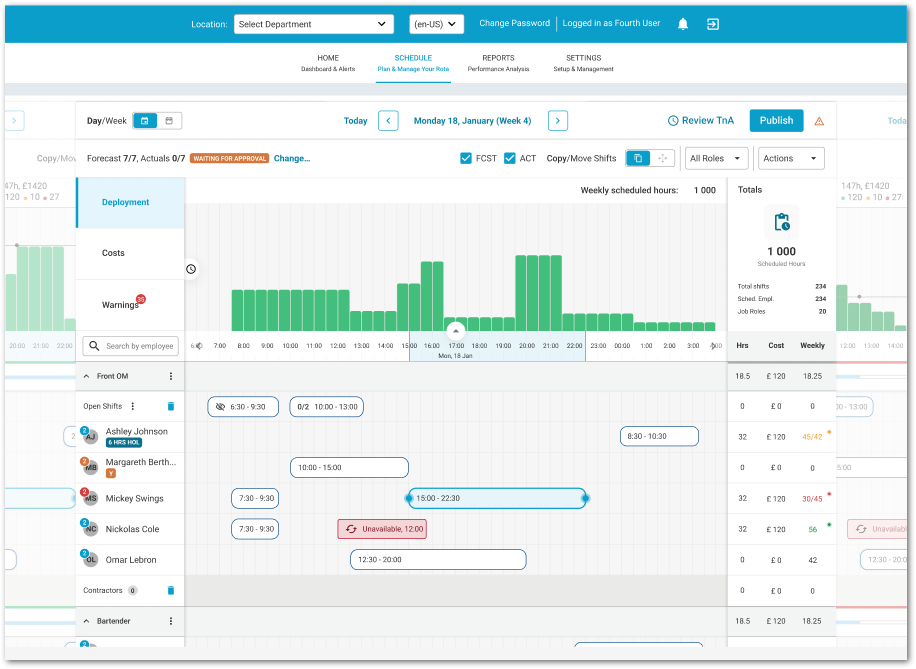Open the warning triangle next to Publish
916x669 pixels.
[x=819, y=121]
